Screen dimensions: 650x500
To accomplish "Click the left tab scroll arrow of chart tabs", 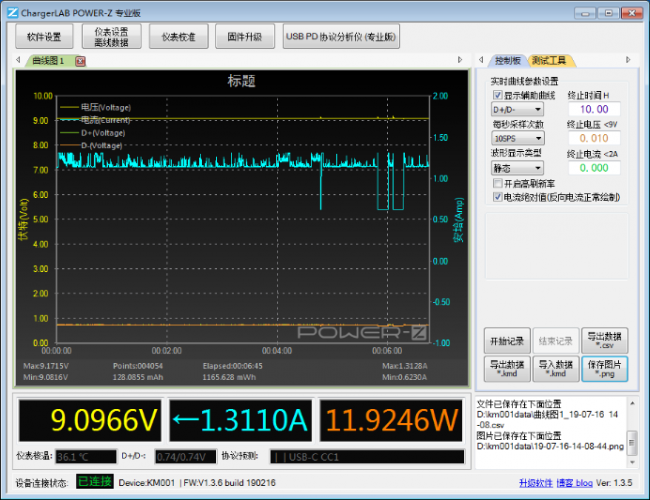I will [x=18, y=60].
